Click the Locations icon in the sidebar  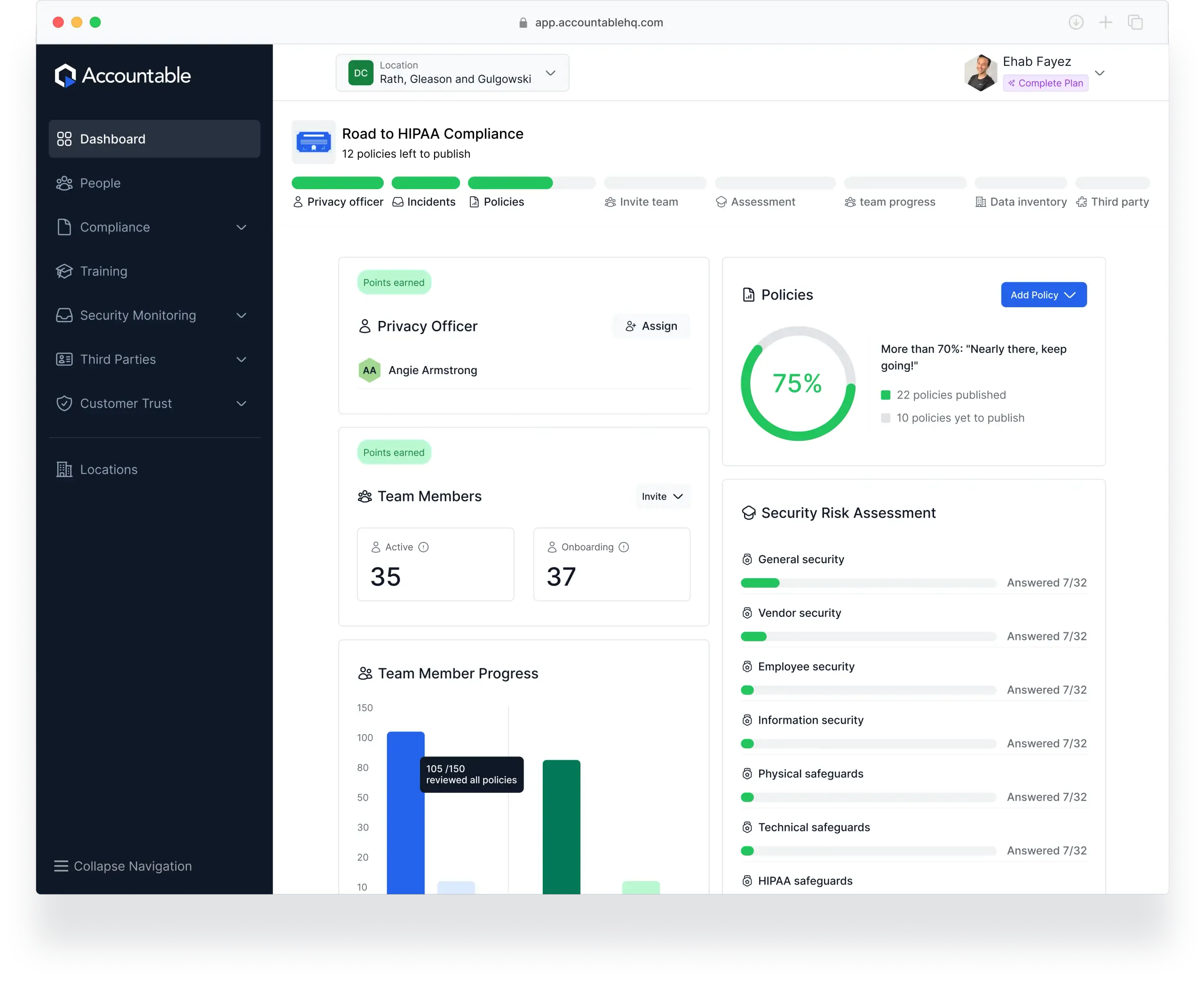click(x=64, y=469)
